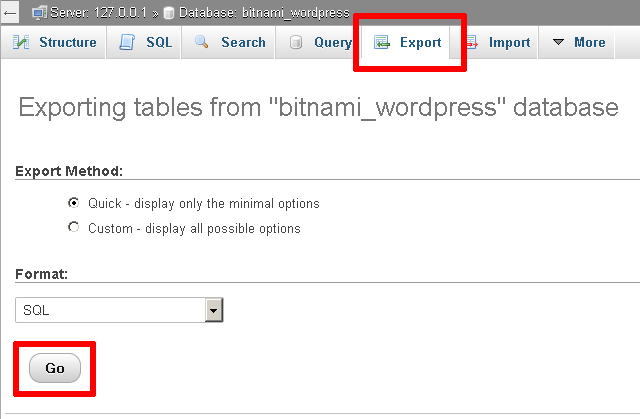The image size is (640, 419).
Task: Click the Import tab's icon
Action: pyautogui.click(x=470, y=43)
